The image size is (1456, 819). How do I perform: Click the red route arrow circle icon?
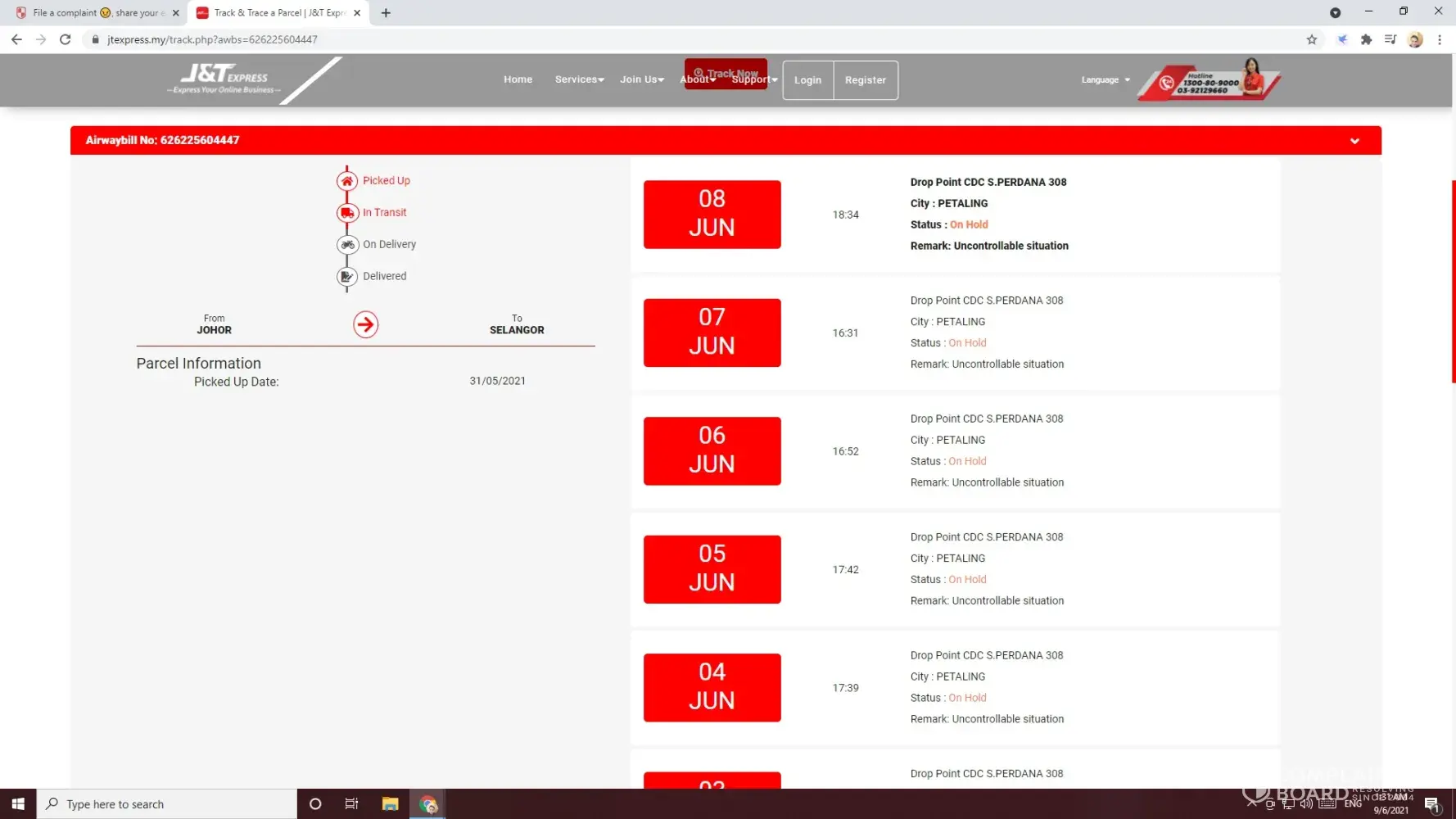(x=365, y=324)
